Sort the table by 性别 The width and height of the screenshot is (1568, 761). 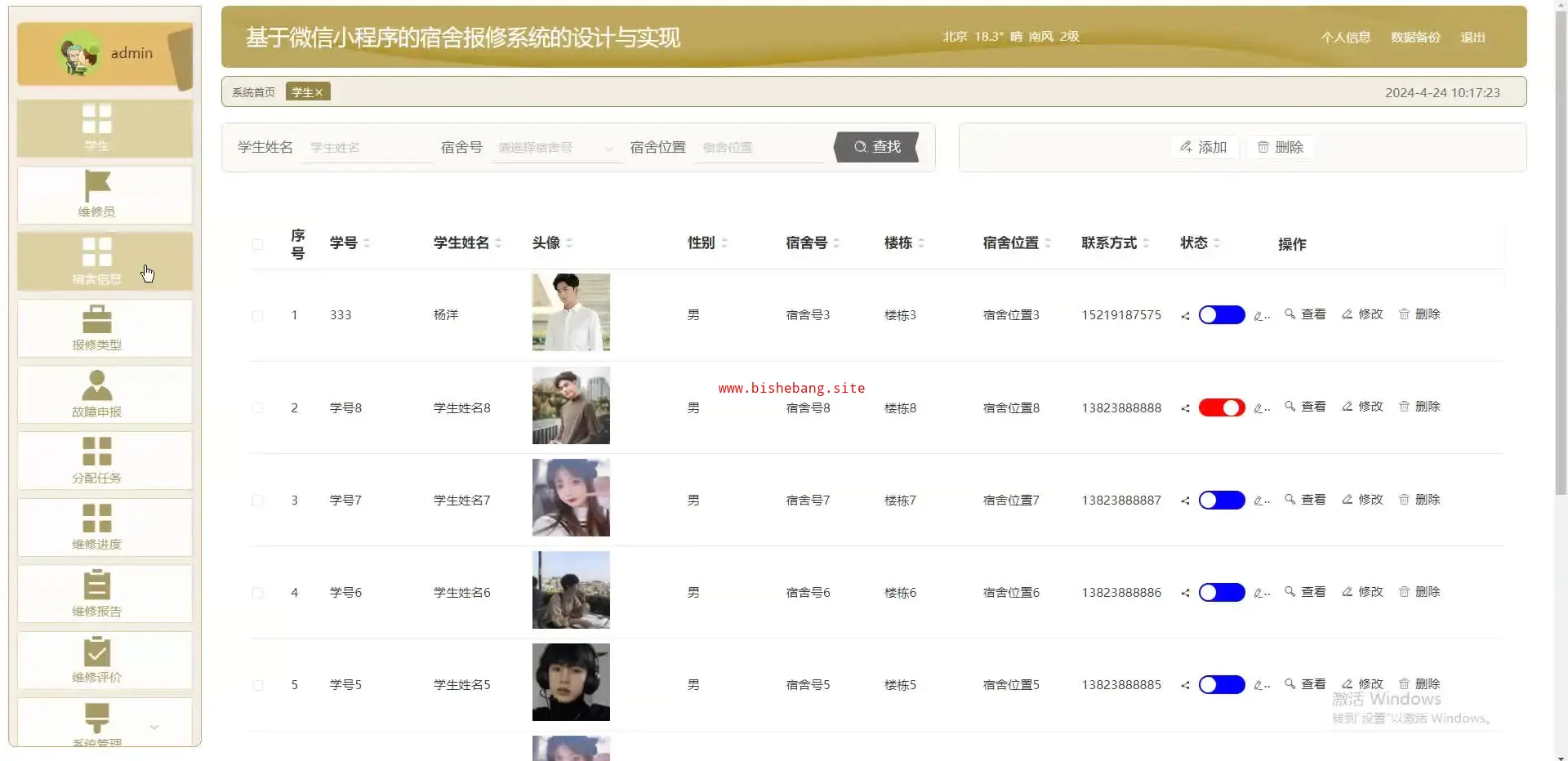[x=724, y=243]
